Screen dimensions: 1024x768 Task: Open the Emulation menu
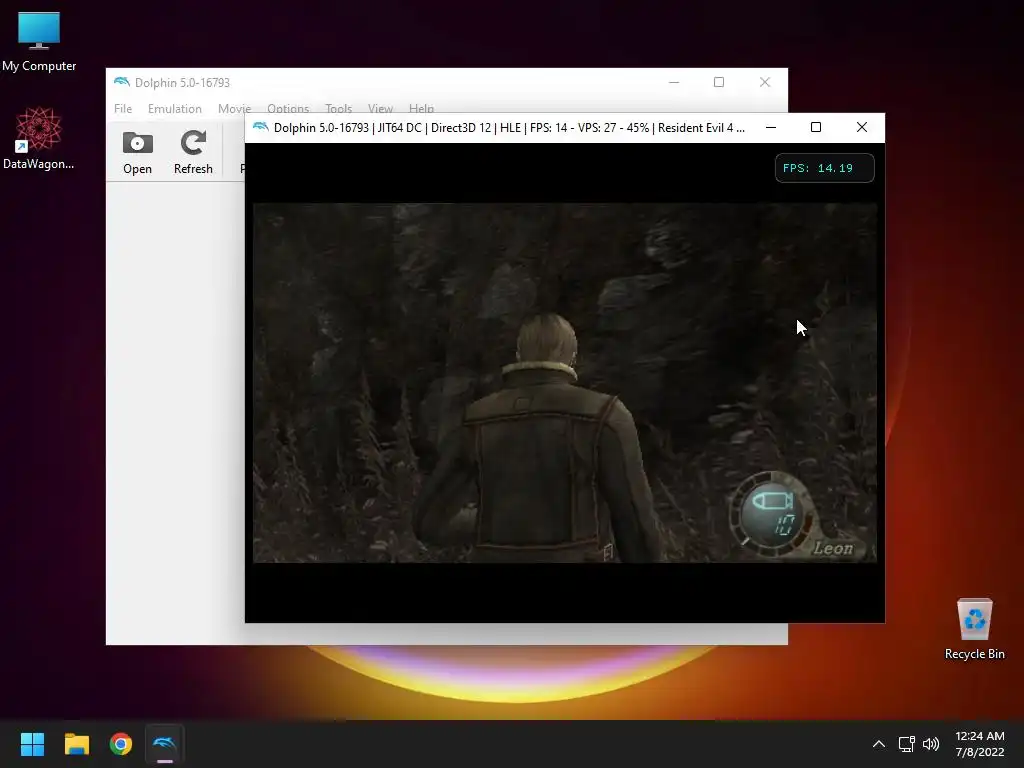click(174, 108)
